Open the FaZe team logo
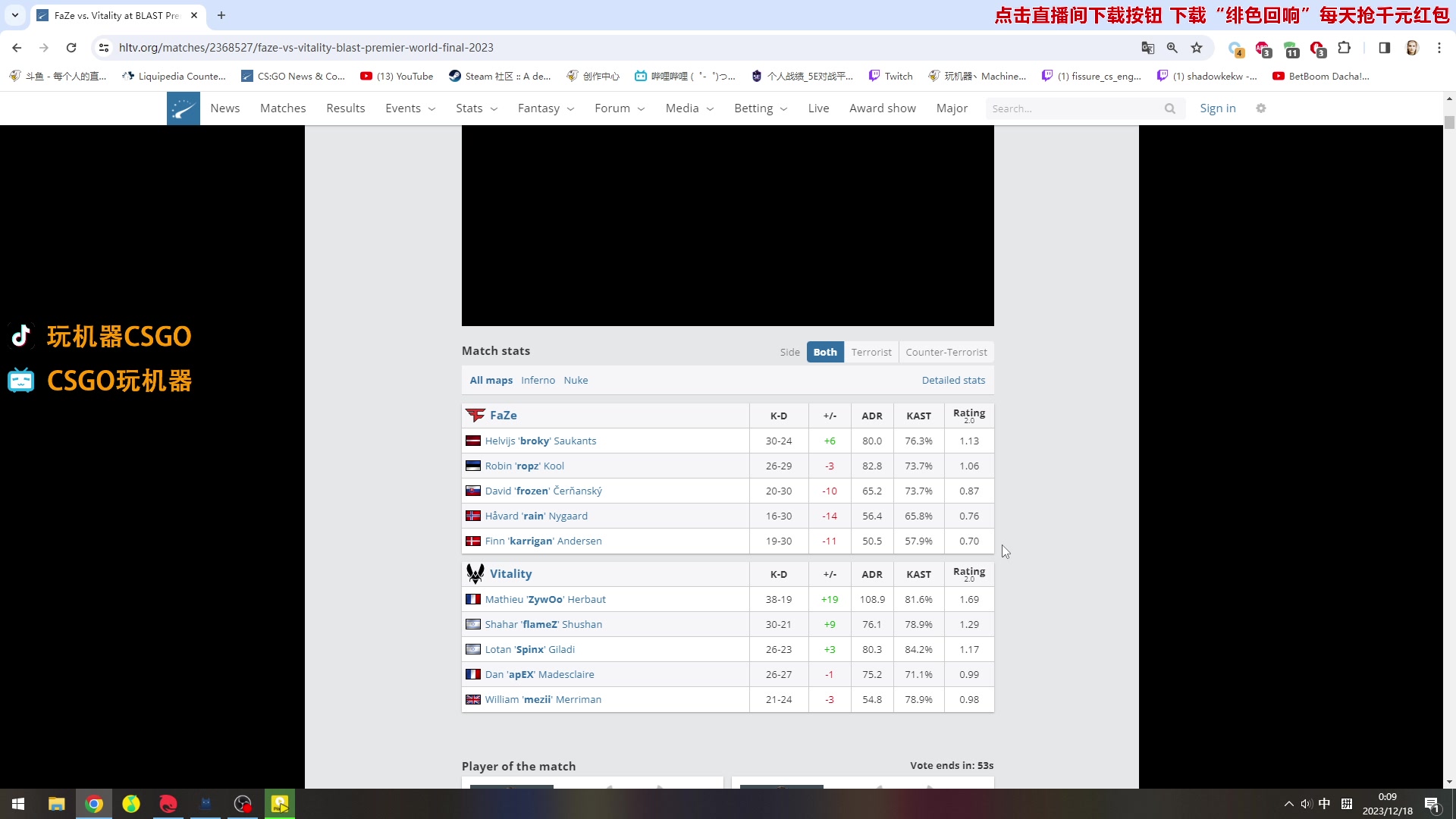Screen dimensions: 1456x819 [x=475, y=415]
